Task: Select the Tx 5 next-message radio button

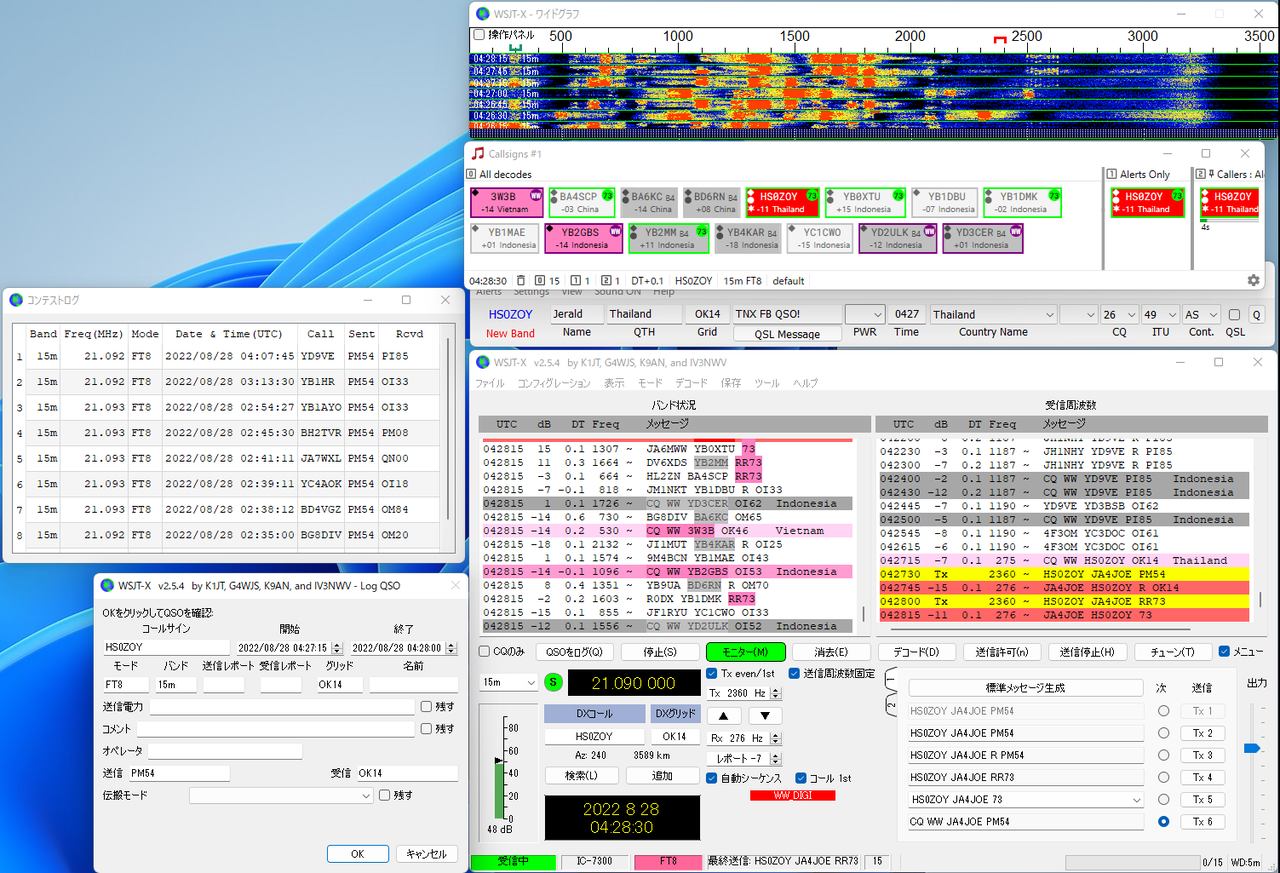Action: click(1162, 800)
